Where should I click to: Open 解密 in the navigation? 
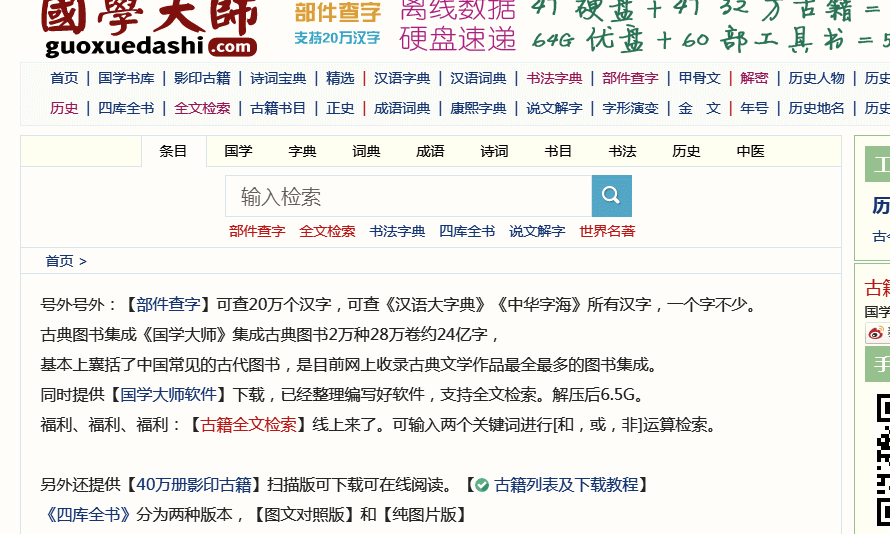click(x=754, y=78)
